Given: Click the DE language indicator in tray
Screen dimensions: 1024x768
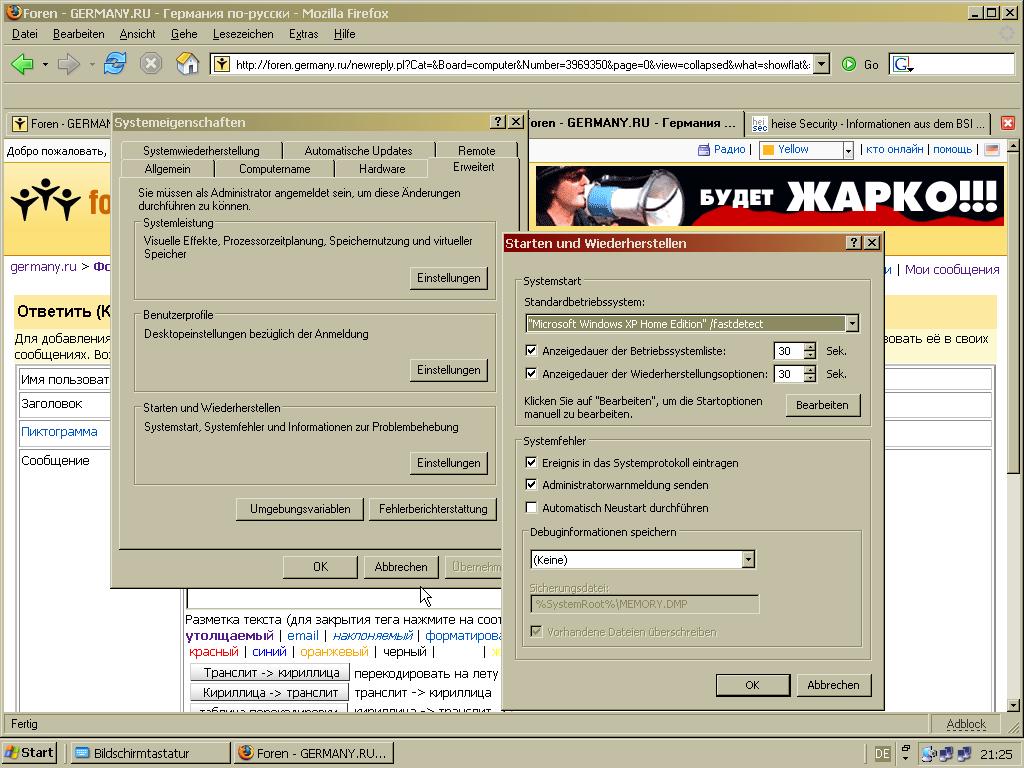Looking at the screenshot, I should [x=882, y=753].
